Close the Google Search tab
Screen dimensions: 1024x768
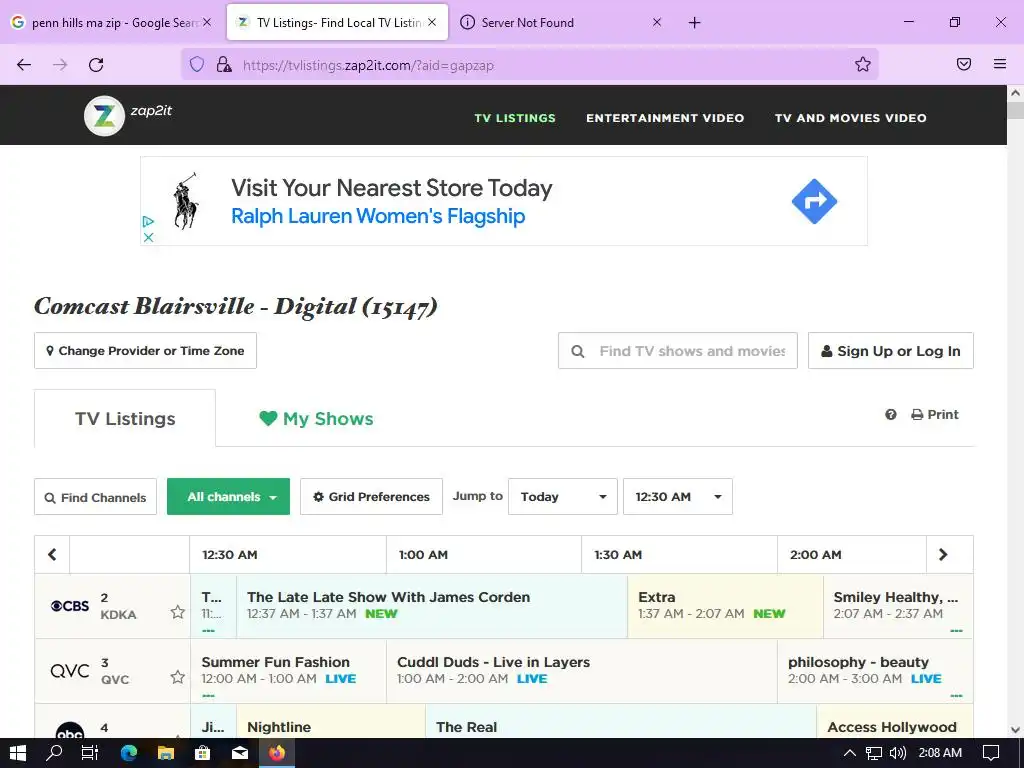(206, 22)
